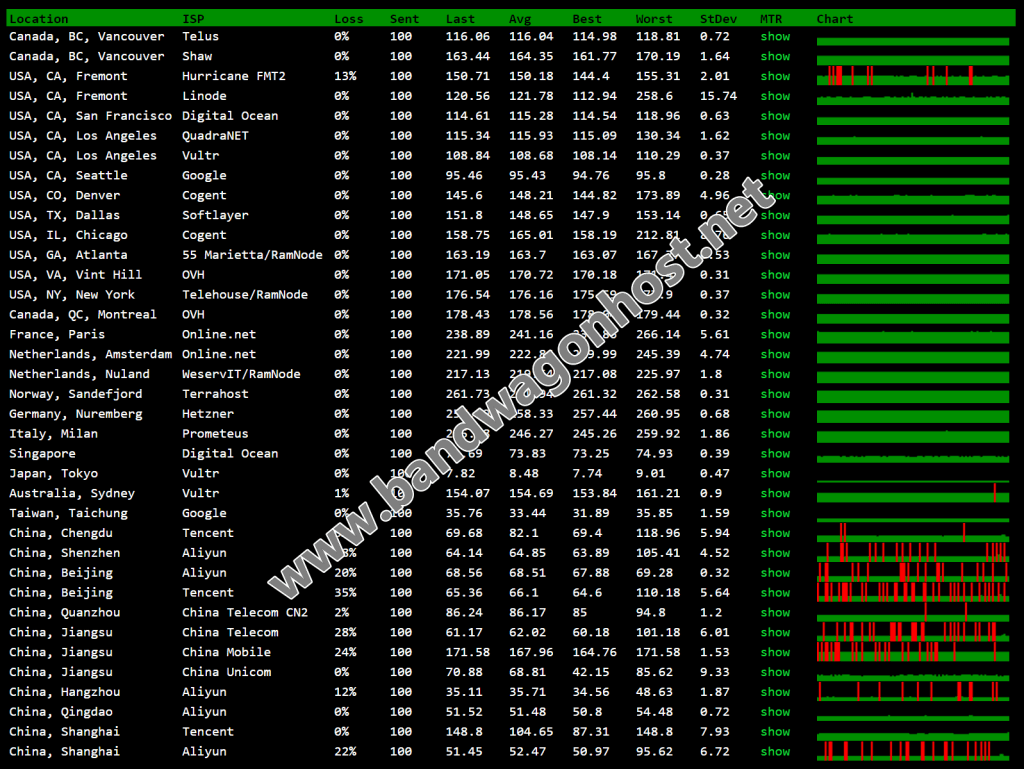Select the MTR column header
1024x769 pixels.
[771, 19]
